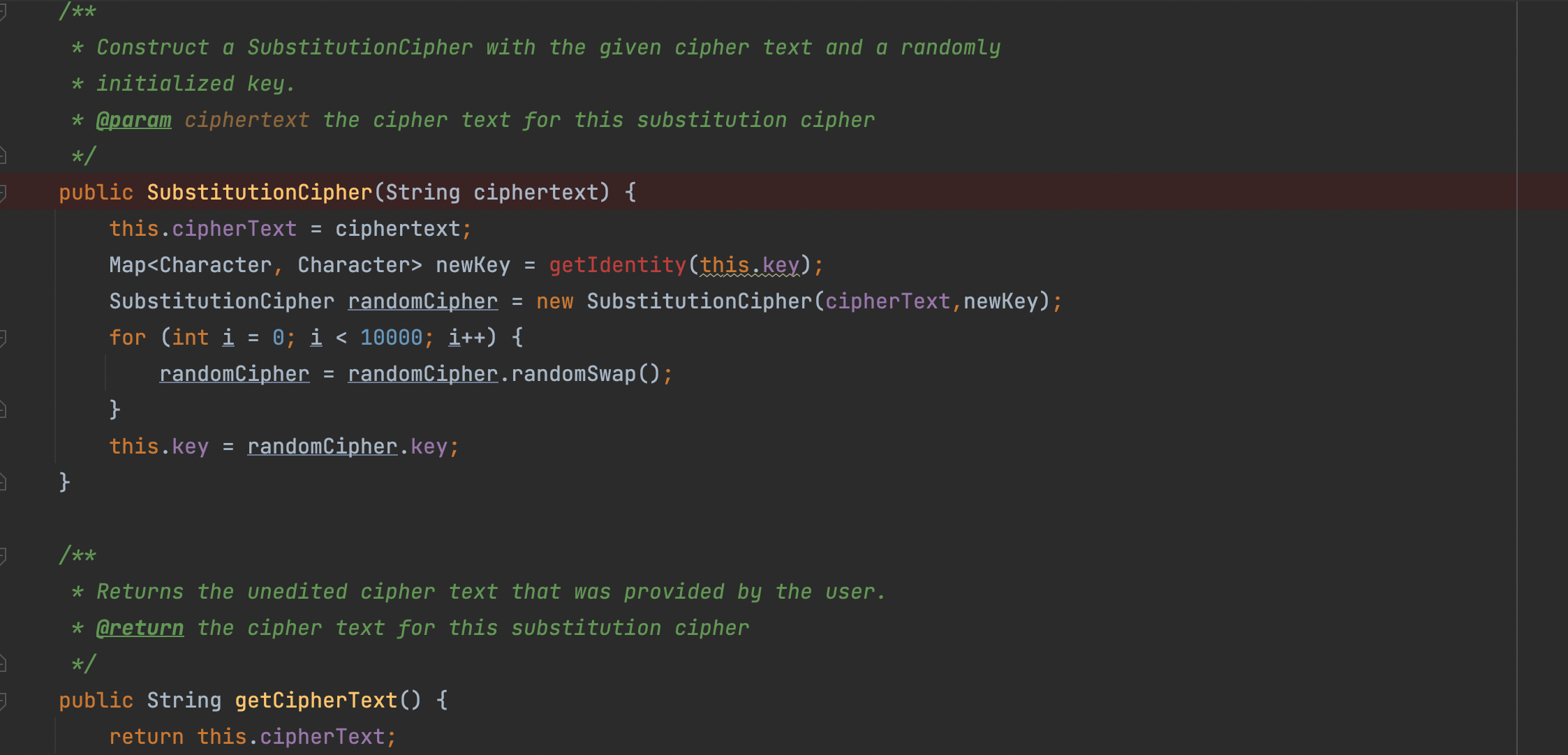Click the @param Javadoc tag
The width and height of the screenshot is (1568, 755).
133,120
